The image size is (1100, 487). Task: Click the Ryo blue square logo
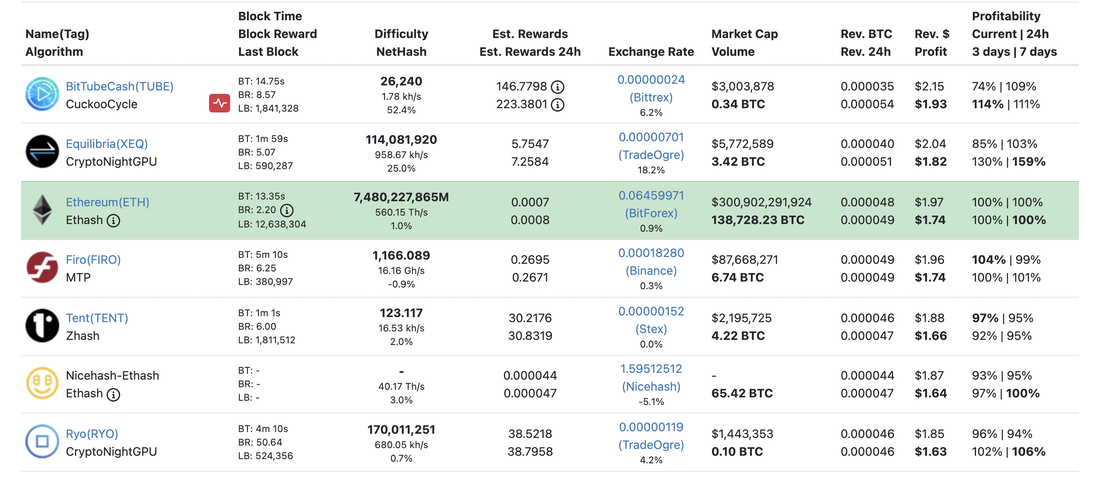tap(43, 443)
